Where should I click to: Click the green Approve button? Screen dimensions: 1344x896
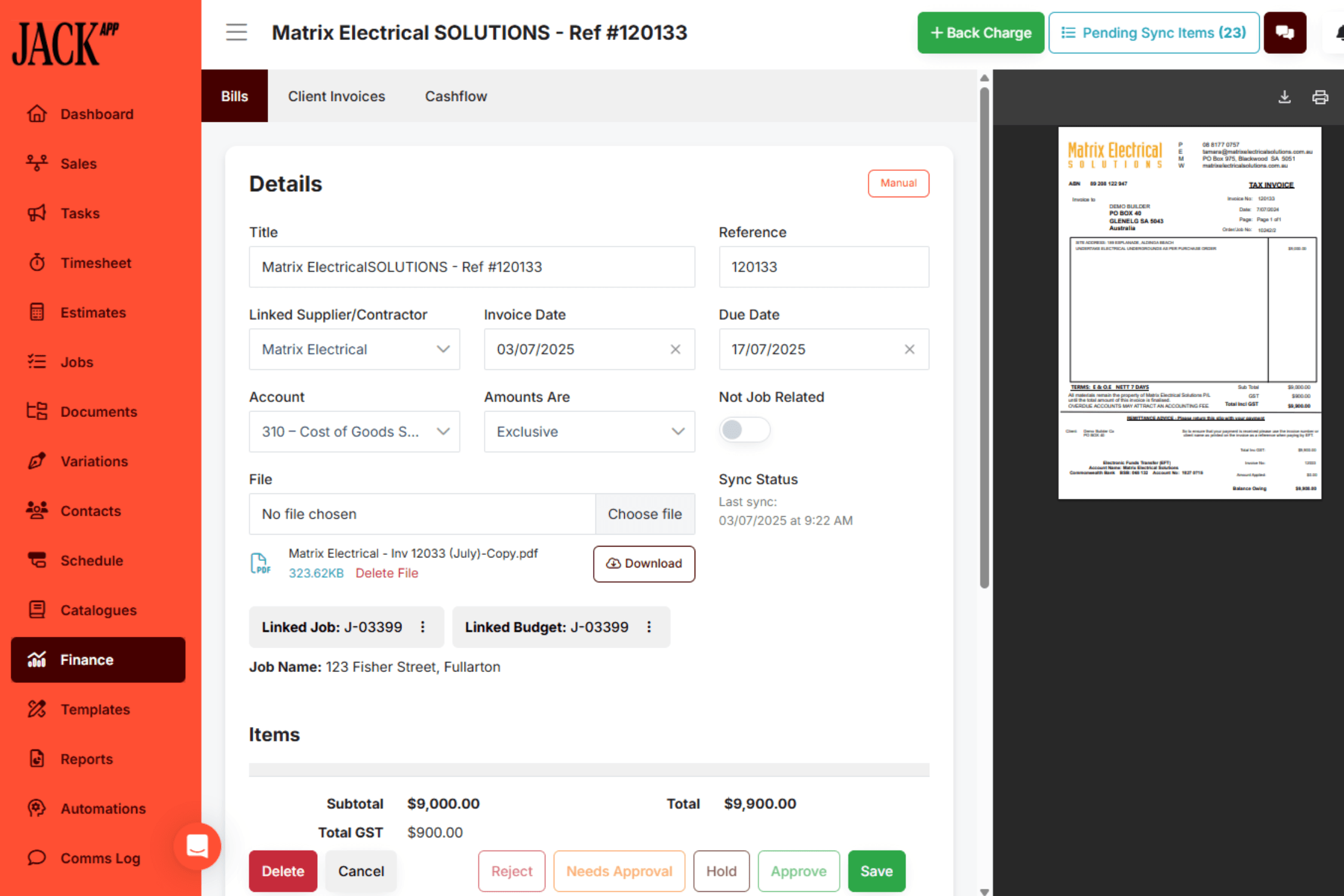point(798,872)
